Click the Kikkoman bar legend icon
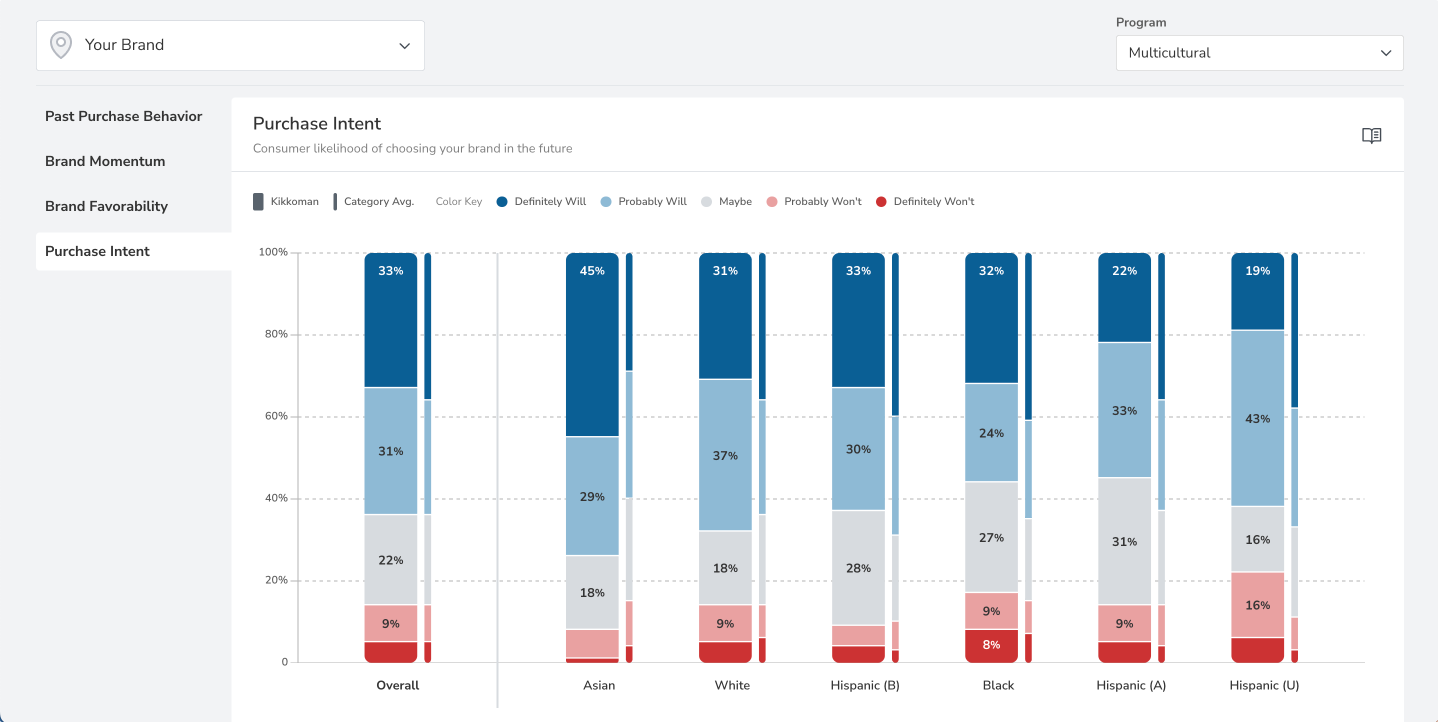1438x722 pixels. 259,202
